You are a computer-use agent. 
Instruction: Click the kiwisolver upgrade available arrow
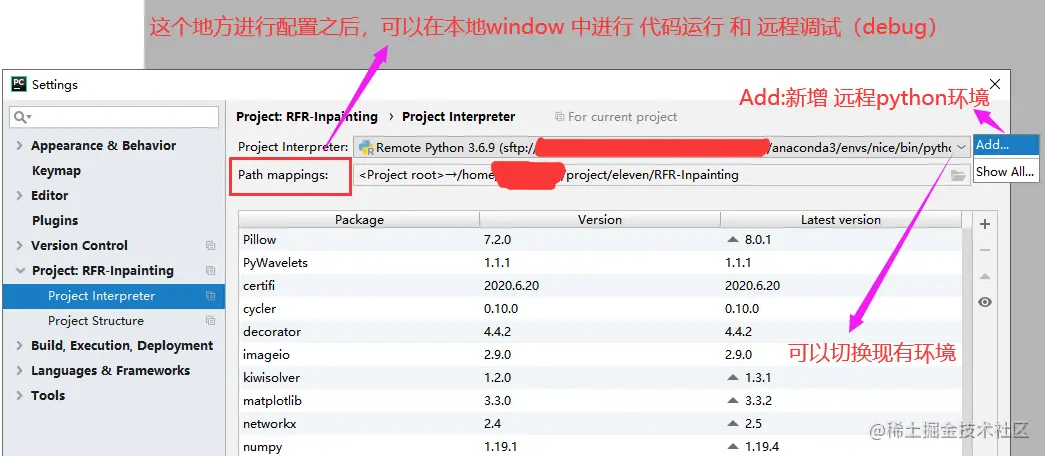[x=733, y=377]
